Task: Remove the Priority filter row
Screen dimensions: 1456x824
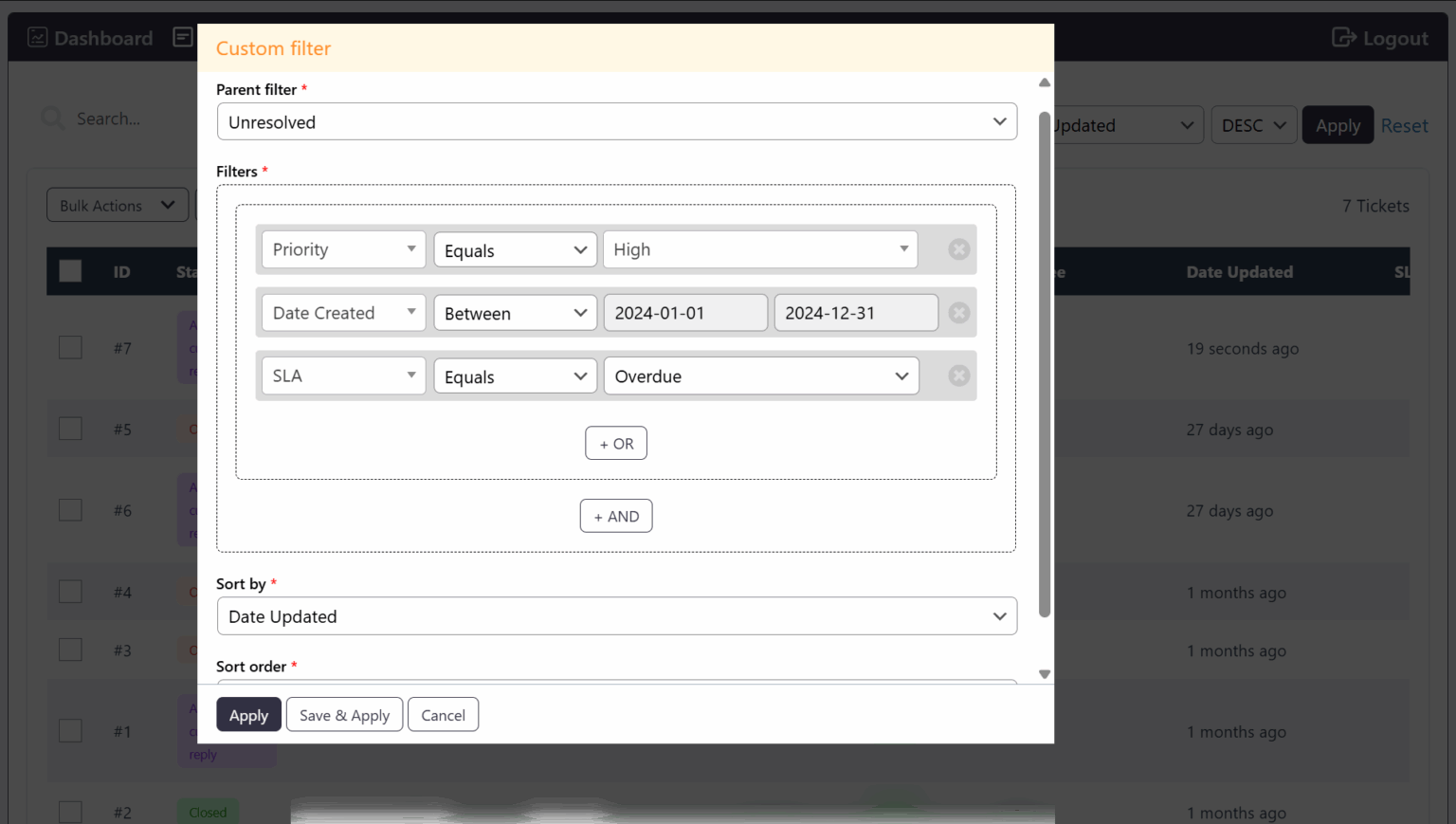Action: pos(958,249)
